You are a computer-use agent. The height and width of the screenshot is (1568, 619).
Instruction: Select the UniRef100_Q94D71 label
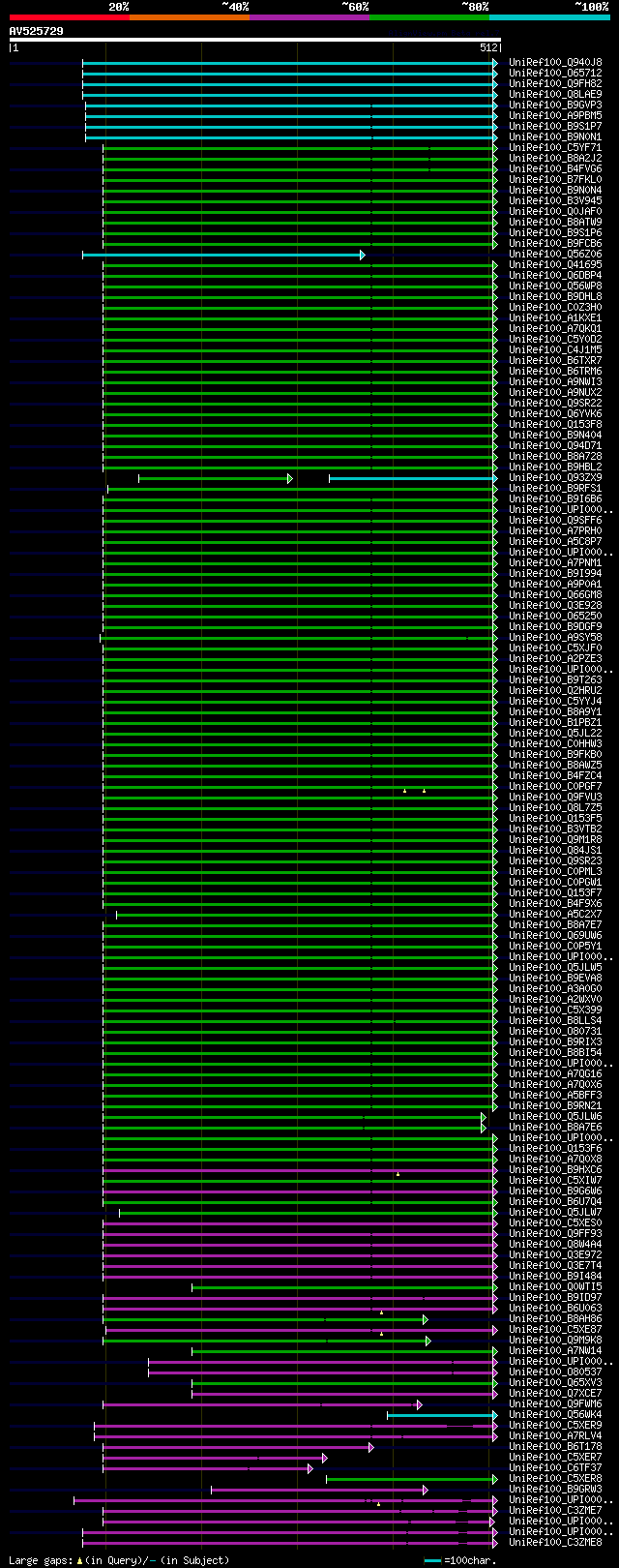[x=555, y=445]
